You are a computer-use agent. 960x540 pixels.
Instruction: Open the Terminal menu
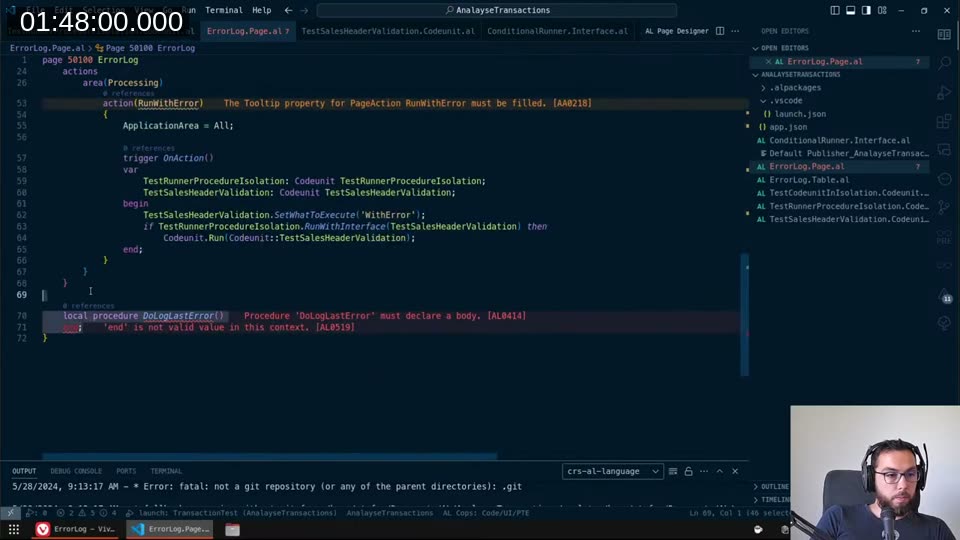click(223, 10)
